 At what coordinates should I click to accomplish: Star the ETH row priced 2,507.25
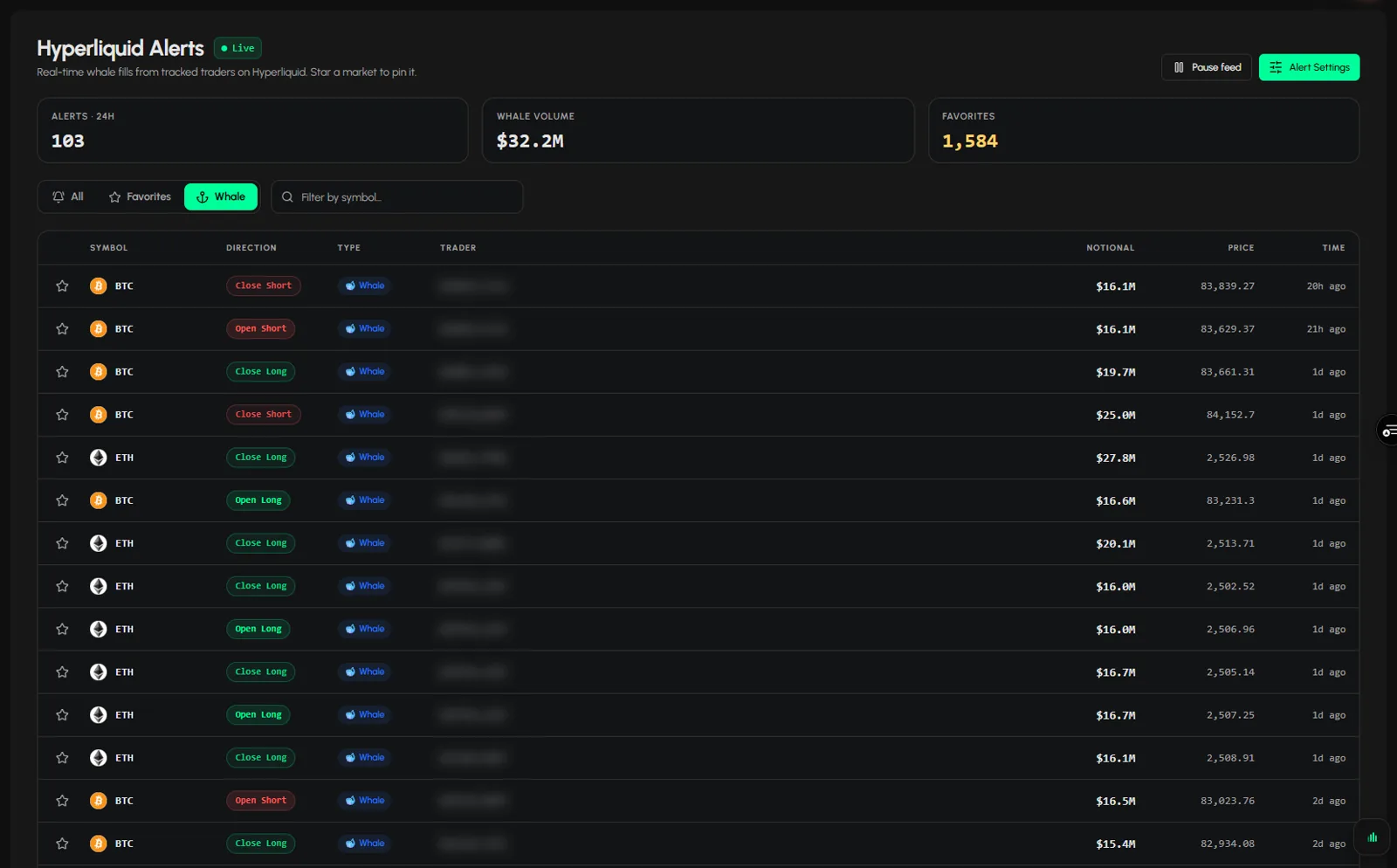(x=62, y=714)
